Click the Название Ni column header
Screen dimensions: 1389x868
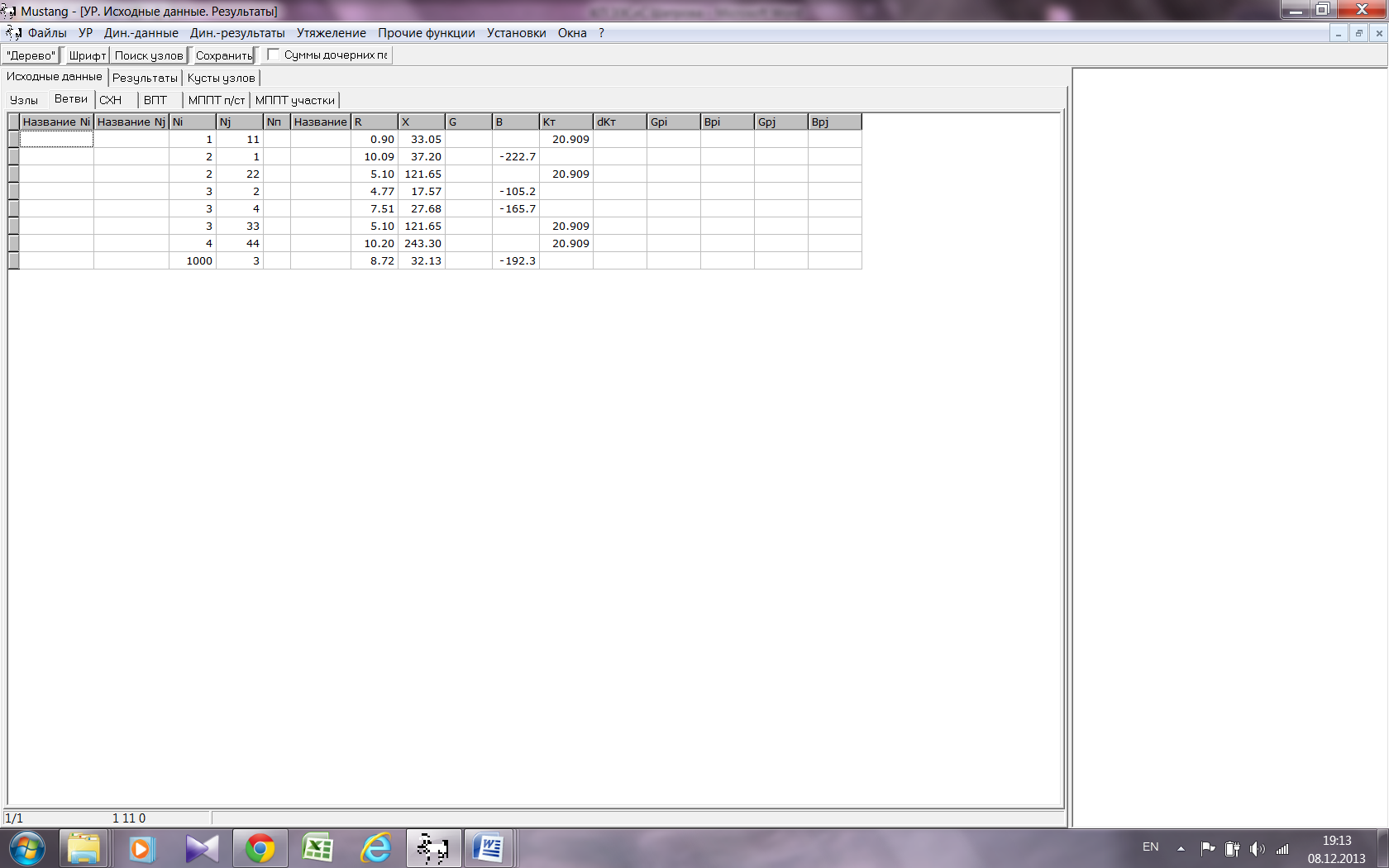pyautogui.click(x=56, y=122)
